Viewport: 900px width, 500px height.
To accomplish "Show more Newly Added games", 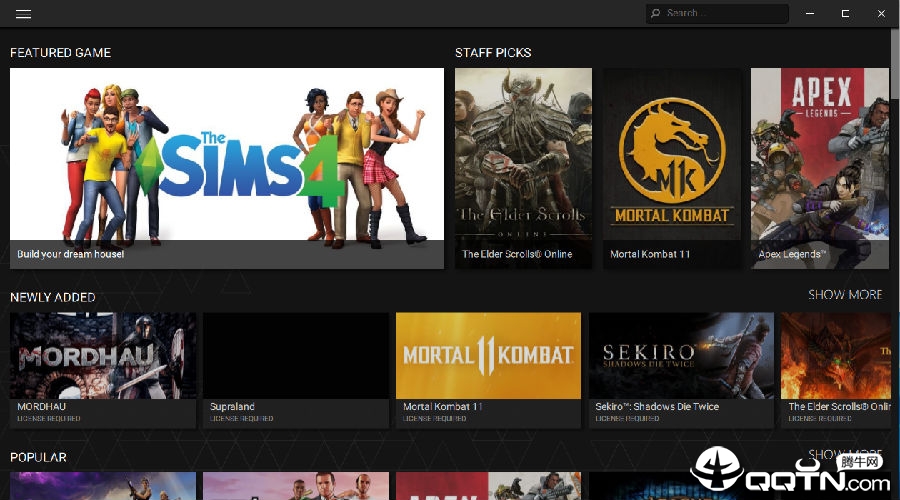I will 845,294.
